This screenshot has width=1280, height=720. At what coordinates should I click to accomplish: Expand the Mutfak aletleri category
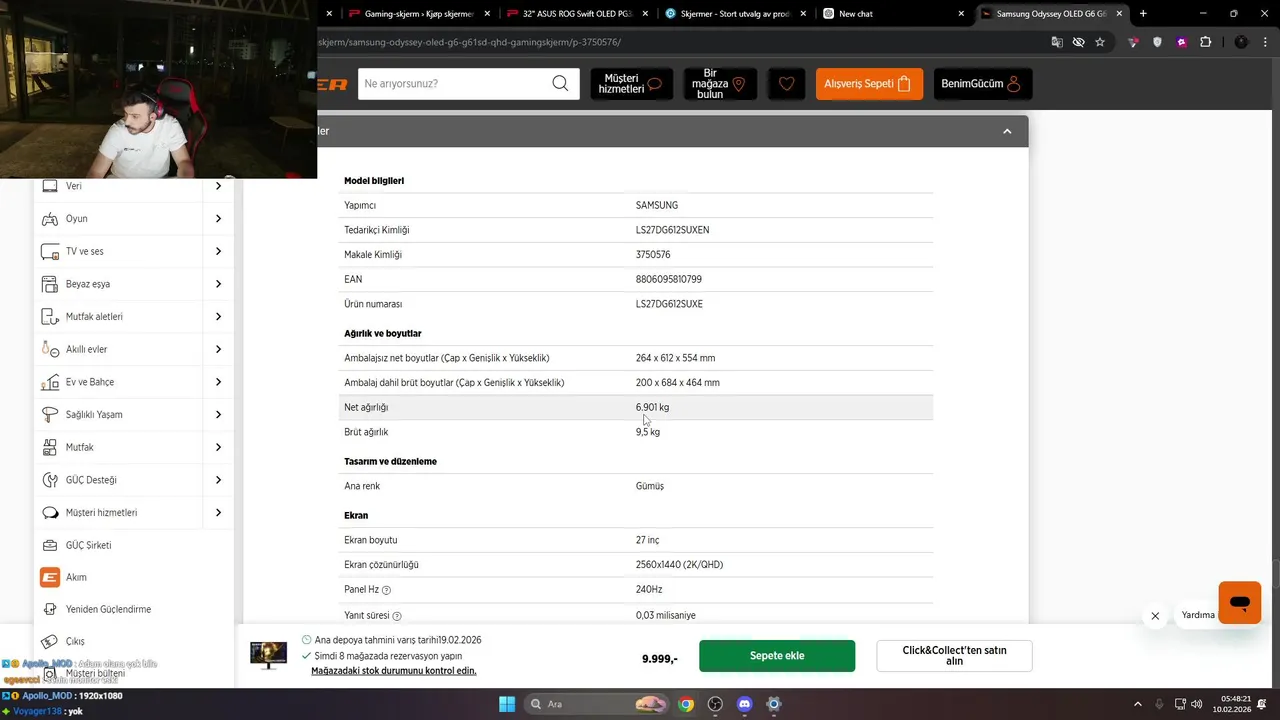point(218,317)
